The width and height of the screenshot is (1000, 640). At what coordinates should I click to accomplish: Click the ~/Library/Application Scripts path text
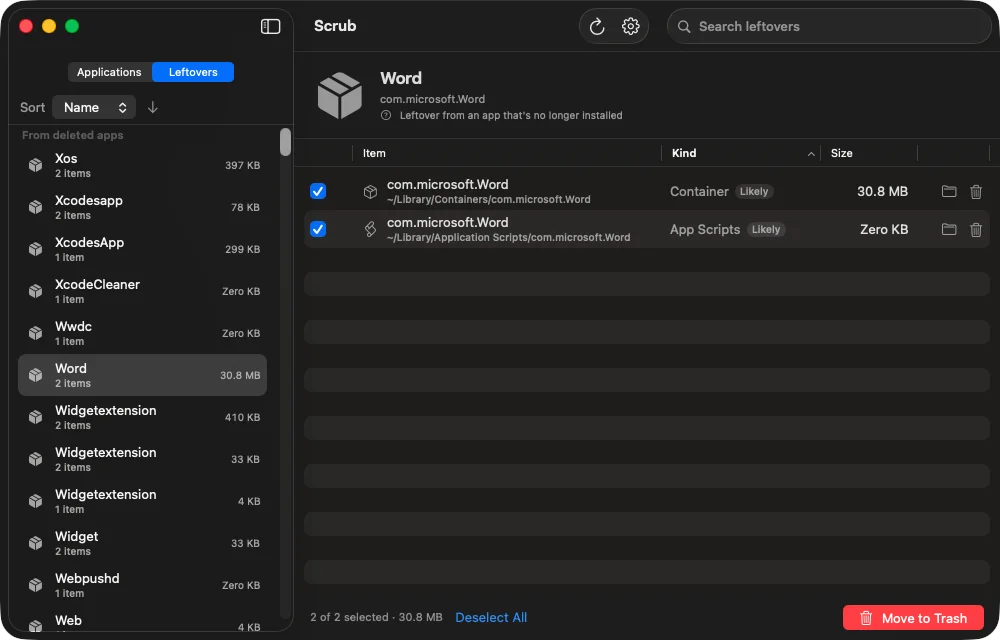point(508,238)
